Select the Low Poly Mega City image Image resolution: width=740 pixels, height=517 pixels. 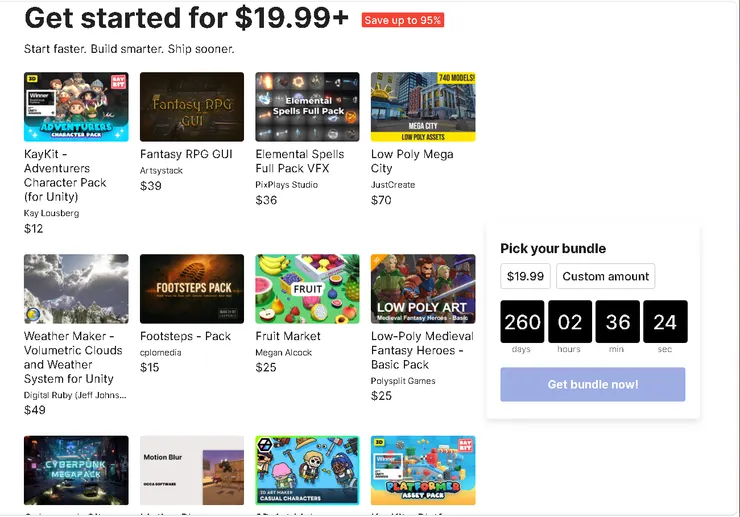pyautogui.click(x=423, y=107)
